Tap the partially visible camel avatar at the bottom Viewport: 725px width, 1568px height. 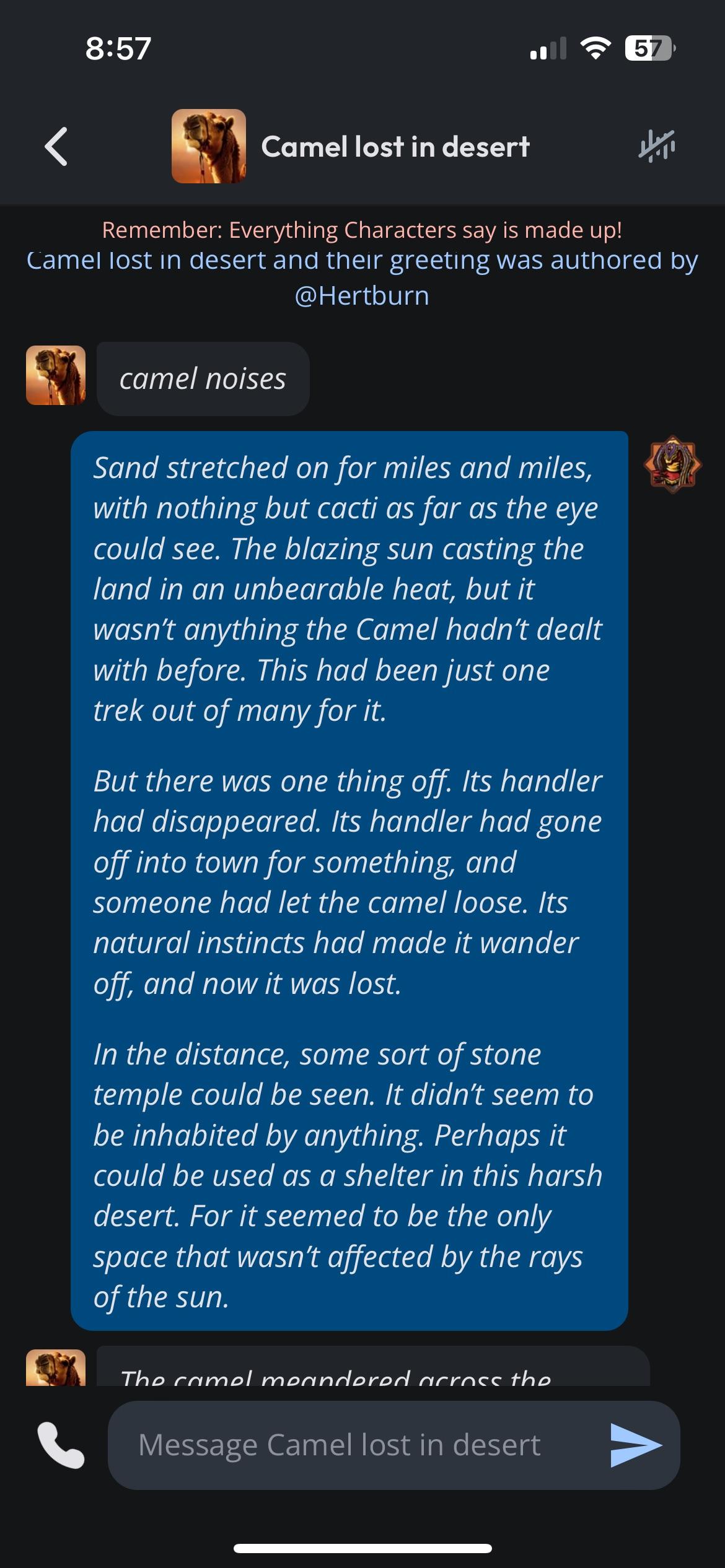pos(56,1367)
